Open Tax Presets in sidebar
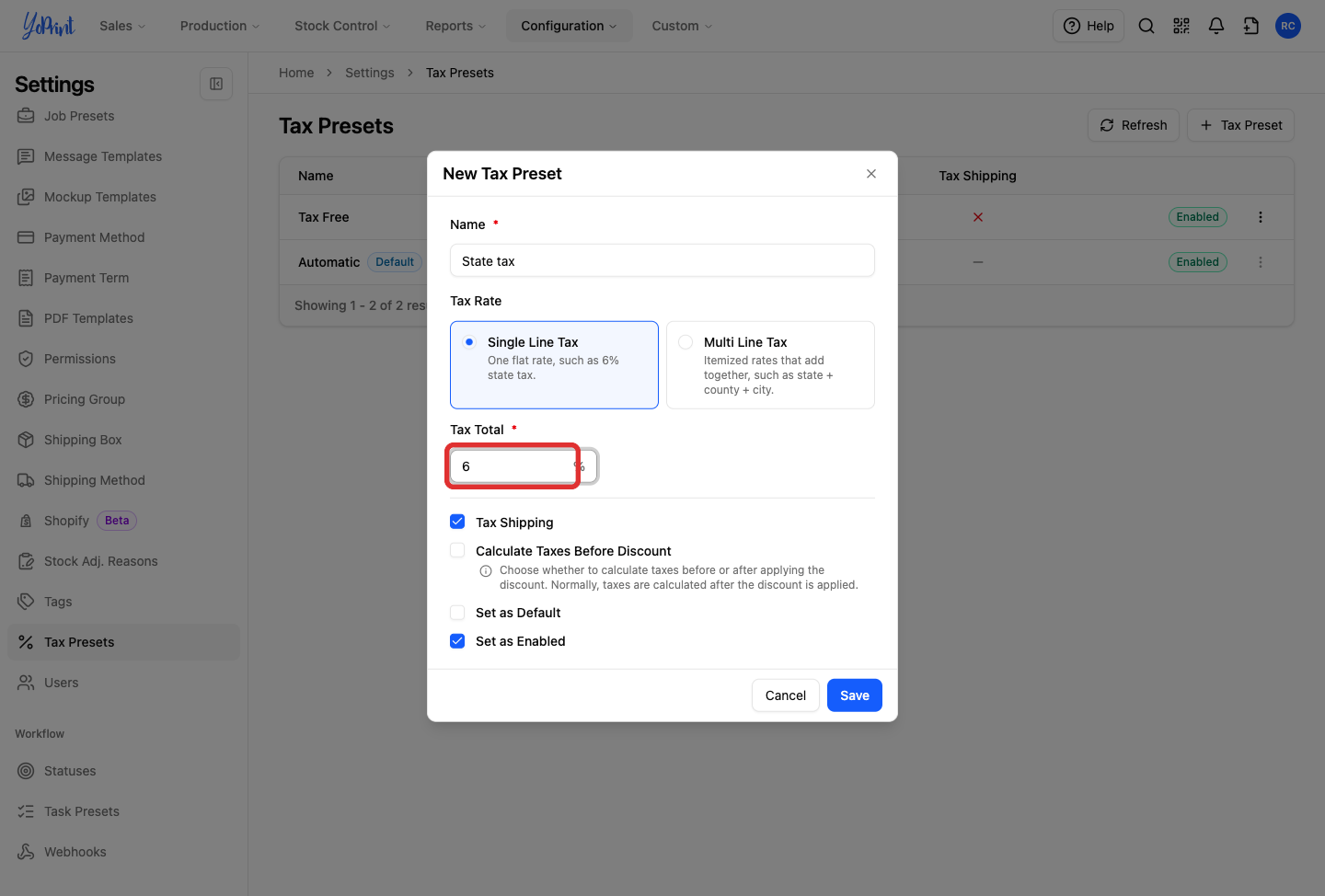This screenshot has width=1325, height=896. 124,642
